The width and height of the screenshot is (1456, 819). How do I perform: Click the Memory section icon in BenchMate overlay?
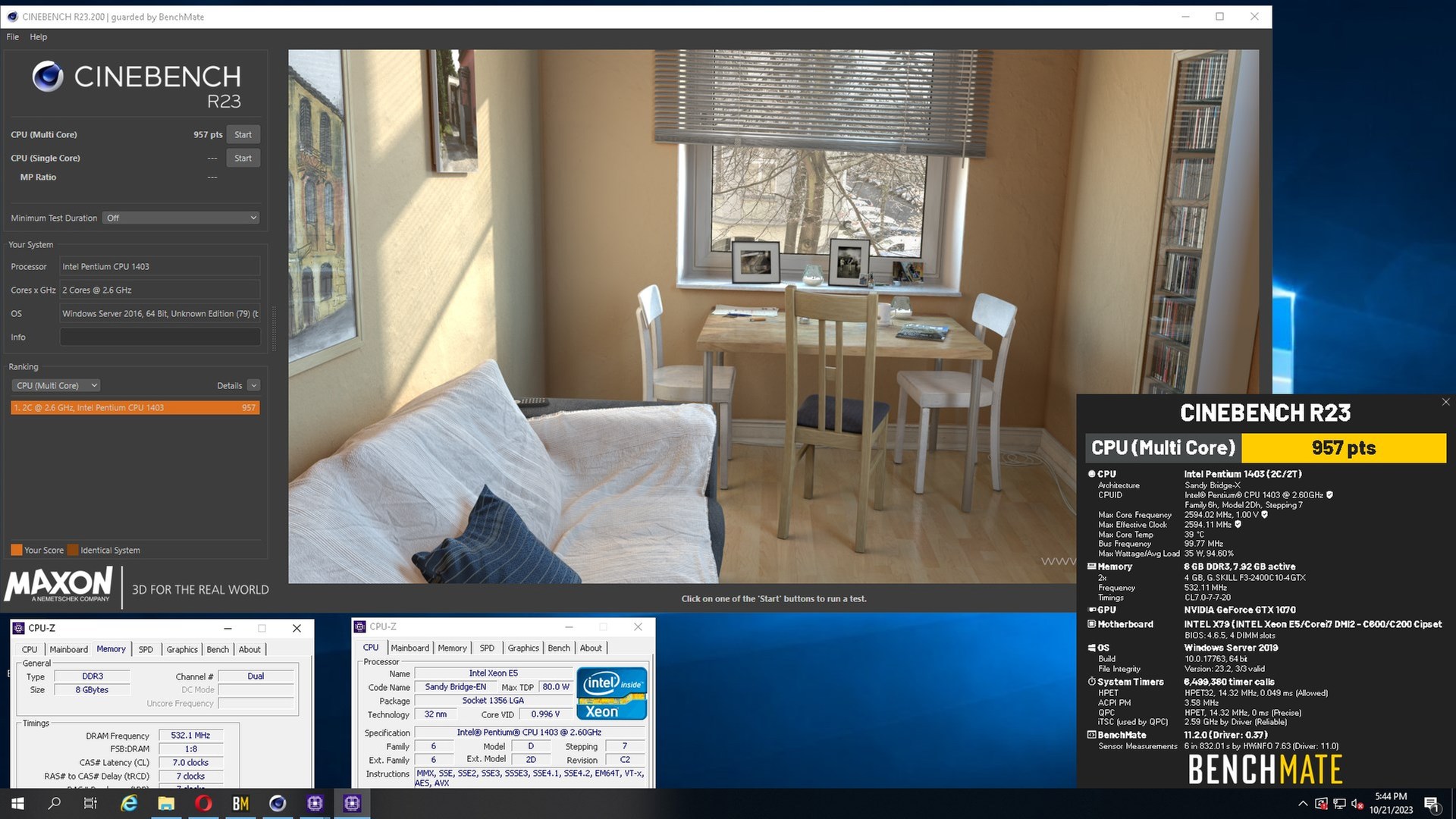pos(1092,566)
